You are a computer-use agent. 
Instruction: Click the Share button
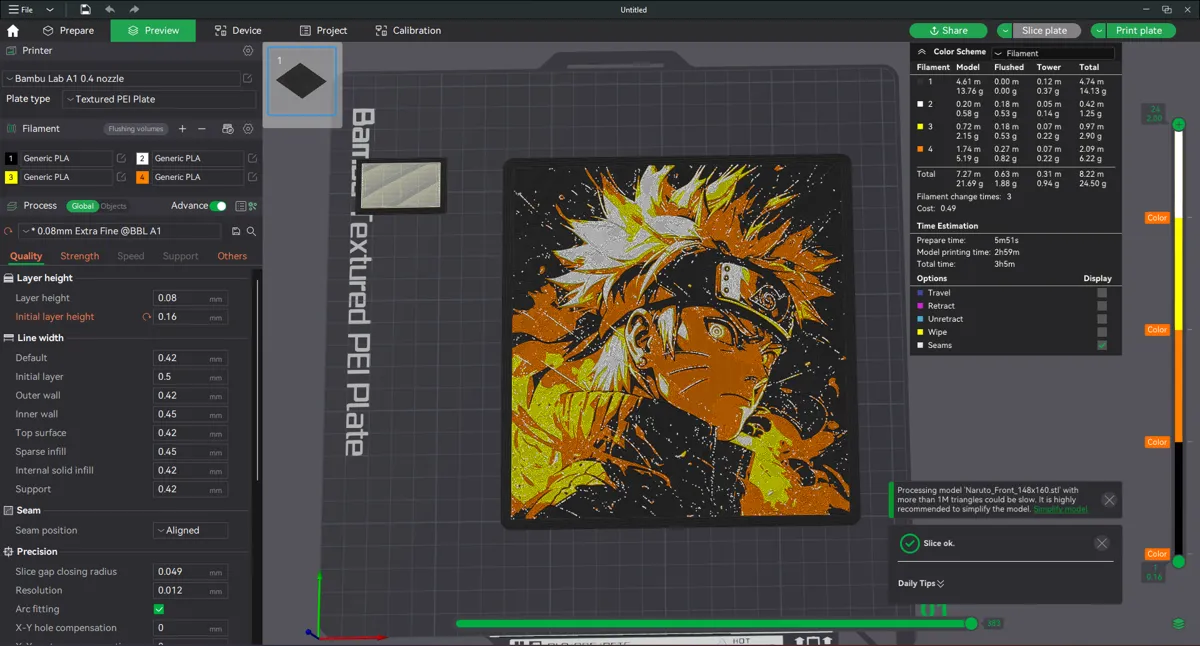click(x=948, y=31)
